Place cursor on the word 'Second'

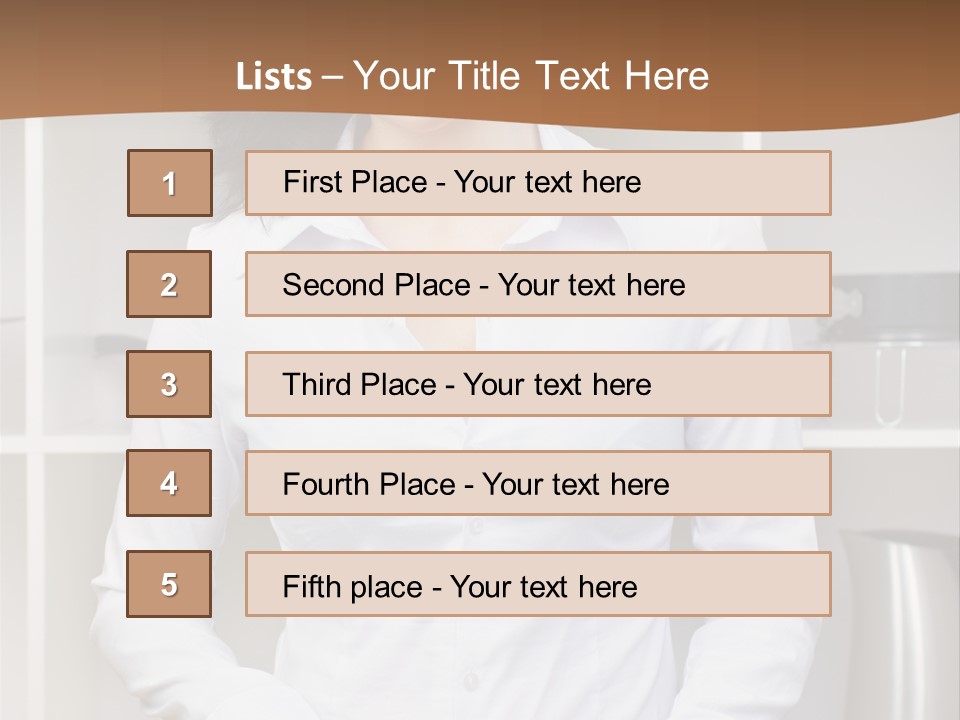(333, 285)
